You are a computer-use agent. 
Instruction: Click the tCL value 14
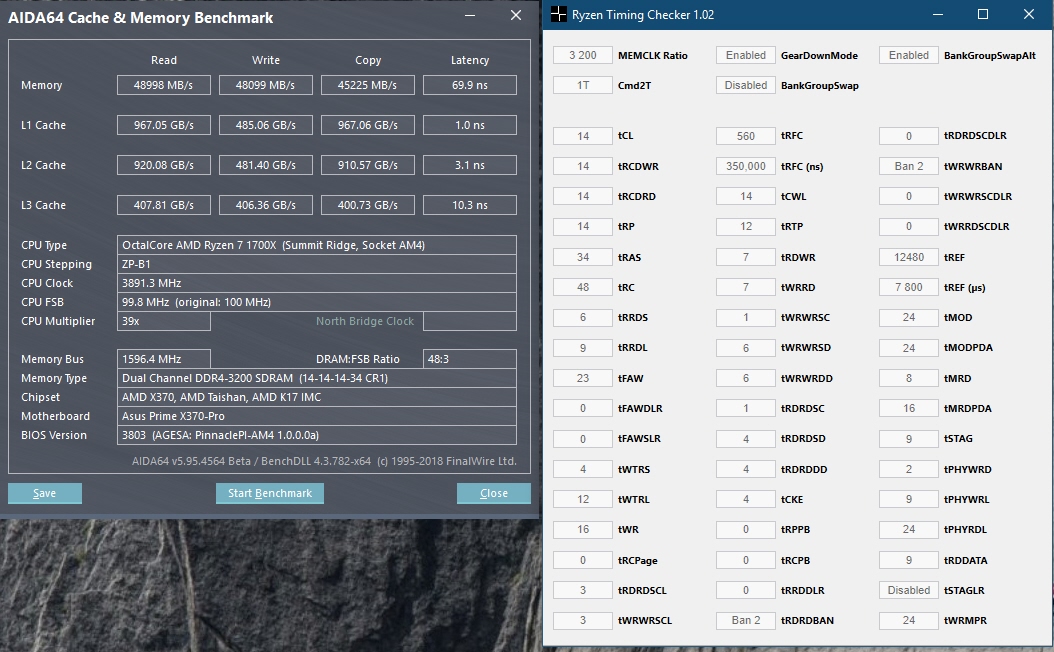[583, 136]
